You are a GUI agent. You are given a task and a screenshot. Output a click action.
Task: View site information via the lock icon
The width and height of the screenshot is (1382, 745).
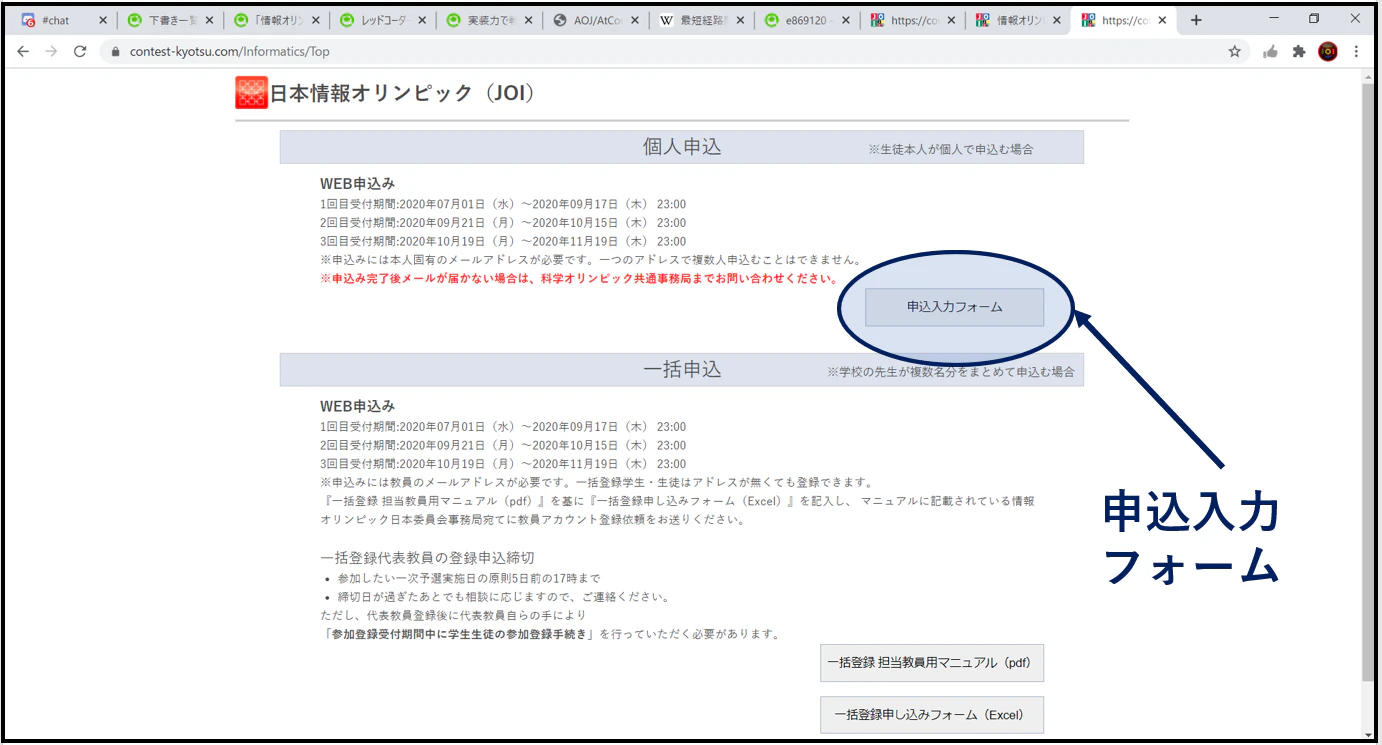click(116, 52)
